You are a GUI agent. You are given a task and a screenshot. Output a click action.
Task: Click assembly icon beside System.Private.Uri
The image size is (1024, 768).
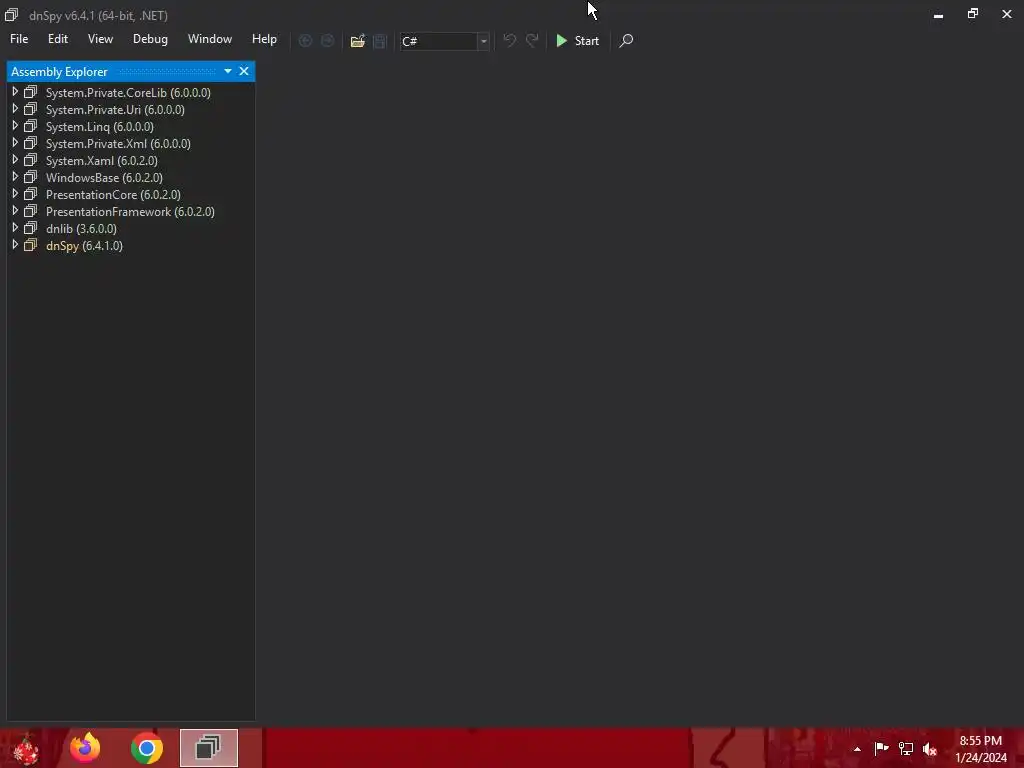pyautogui.click(x=31, y=109)
